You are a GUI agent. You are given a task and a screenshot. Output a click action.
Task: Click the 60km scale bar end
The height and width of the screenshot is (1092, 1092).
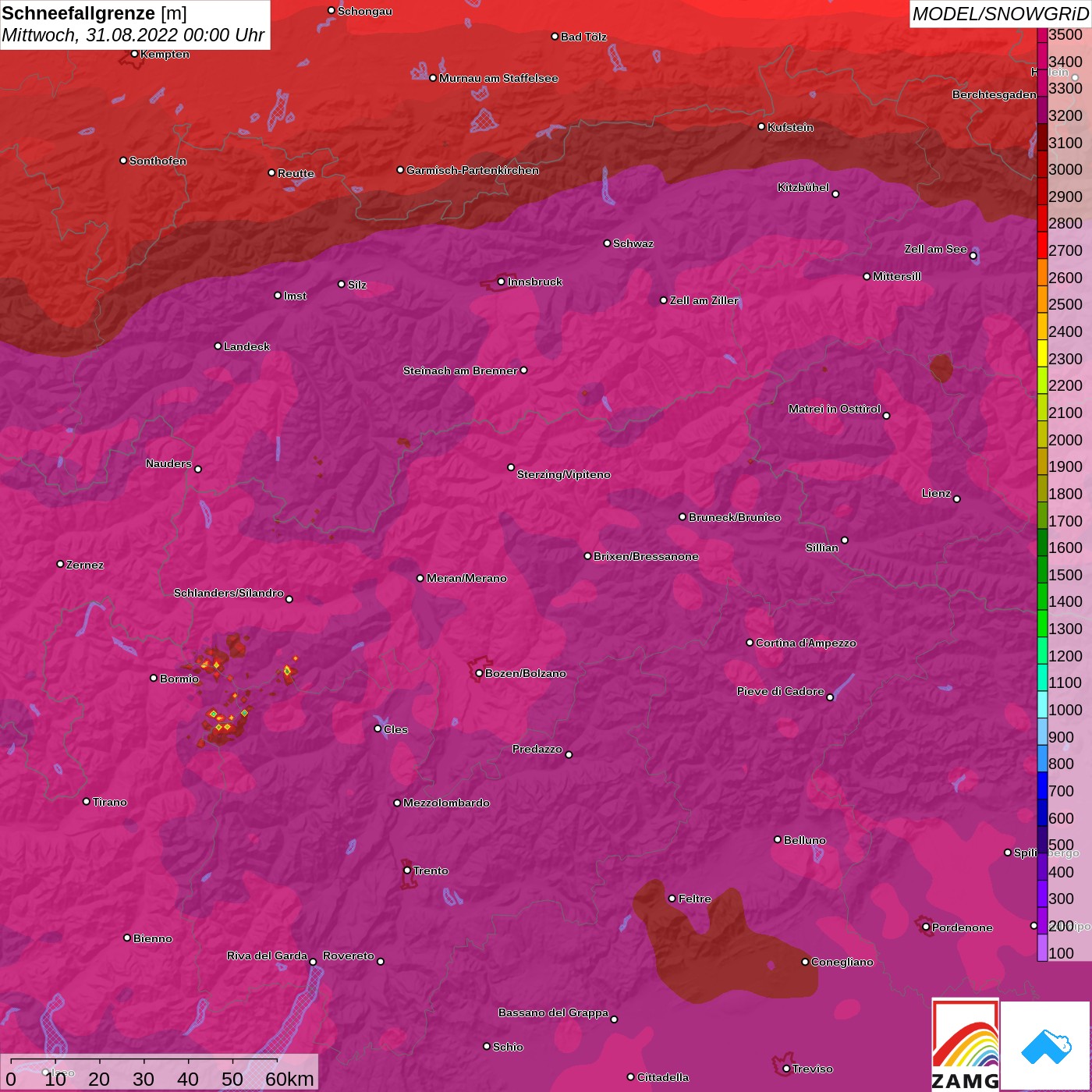tap(278, 1061)
